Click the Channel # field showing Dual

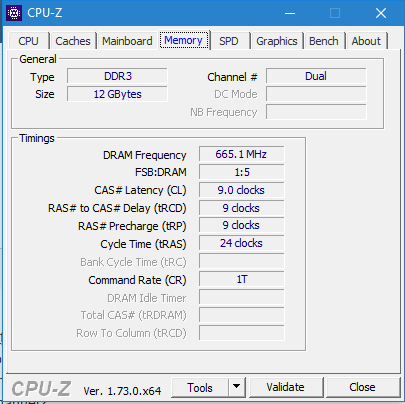[316, 76]
